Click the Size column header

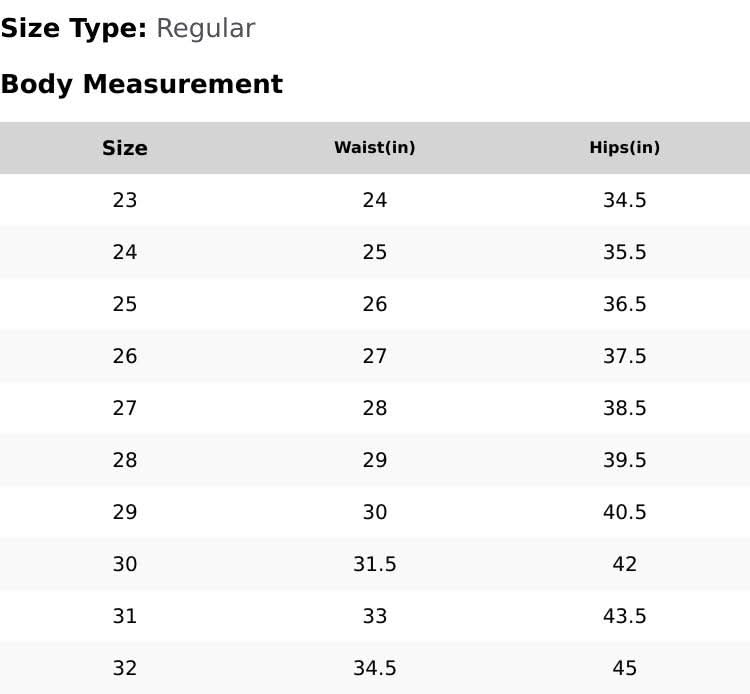coord(124,148)
